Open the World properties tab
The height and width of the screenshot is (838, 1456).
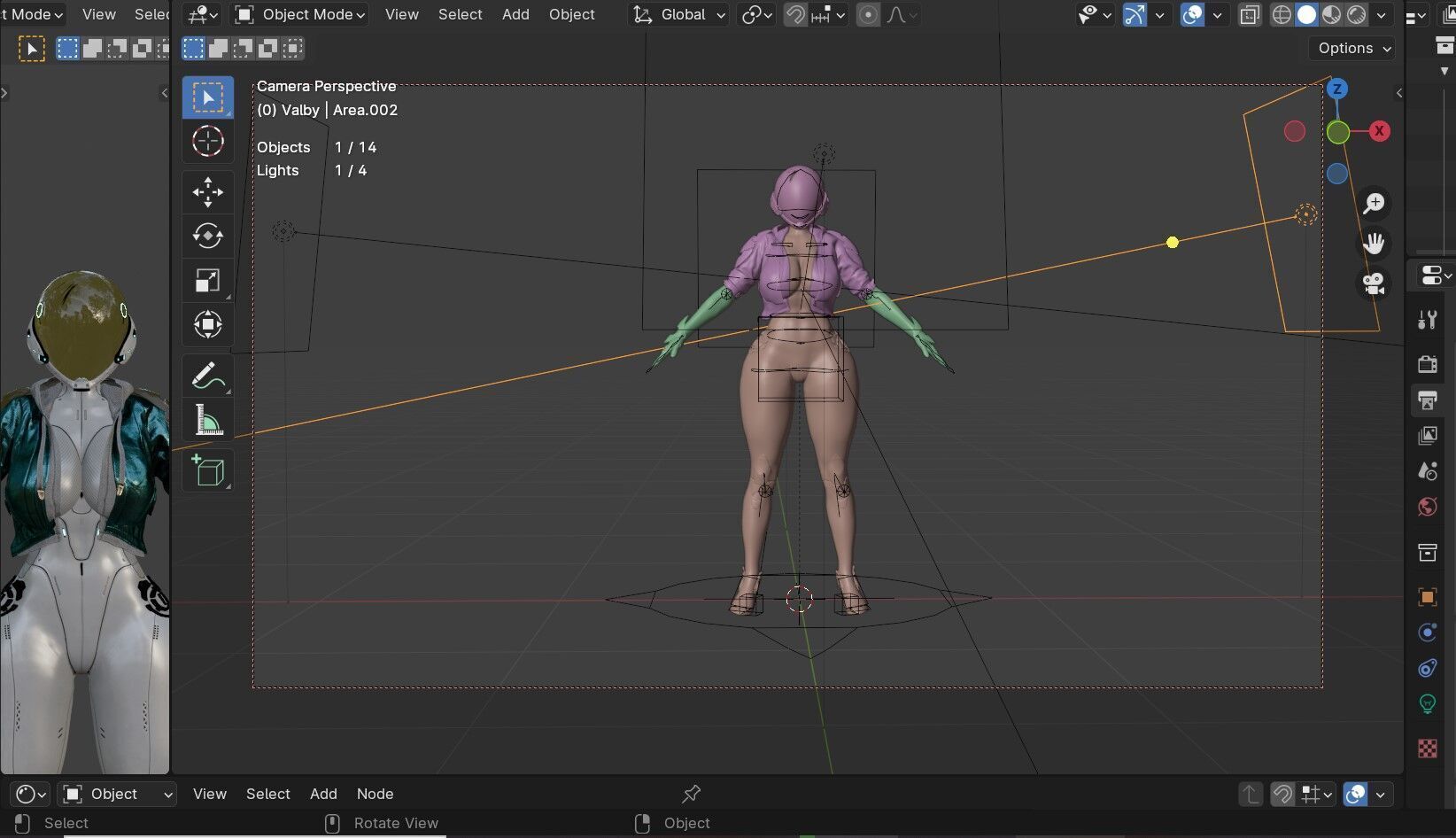click(x=1427, y=507)
